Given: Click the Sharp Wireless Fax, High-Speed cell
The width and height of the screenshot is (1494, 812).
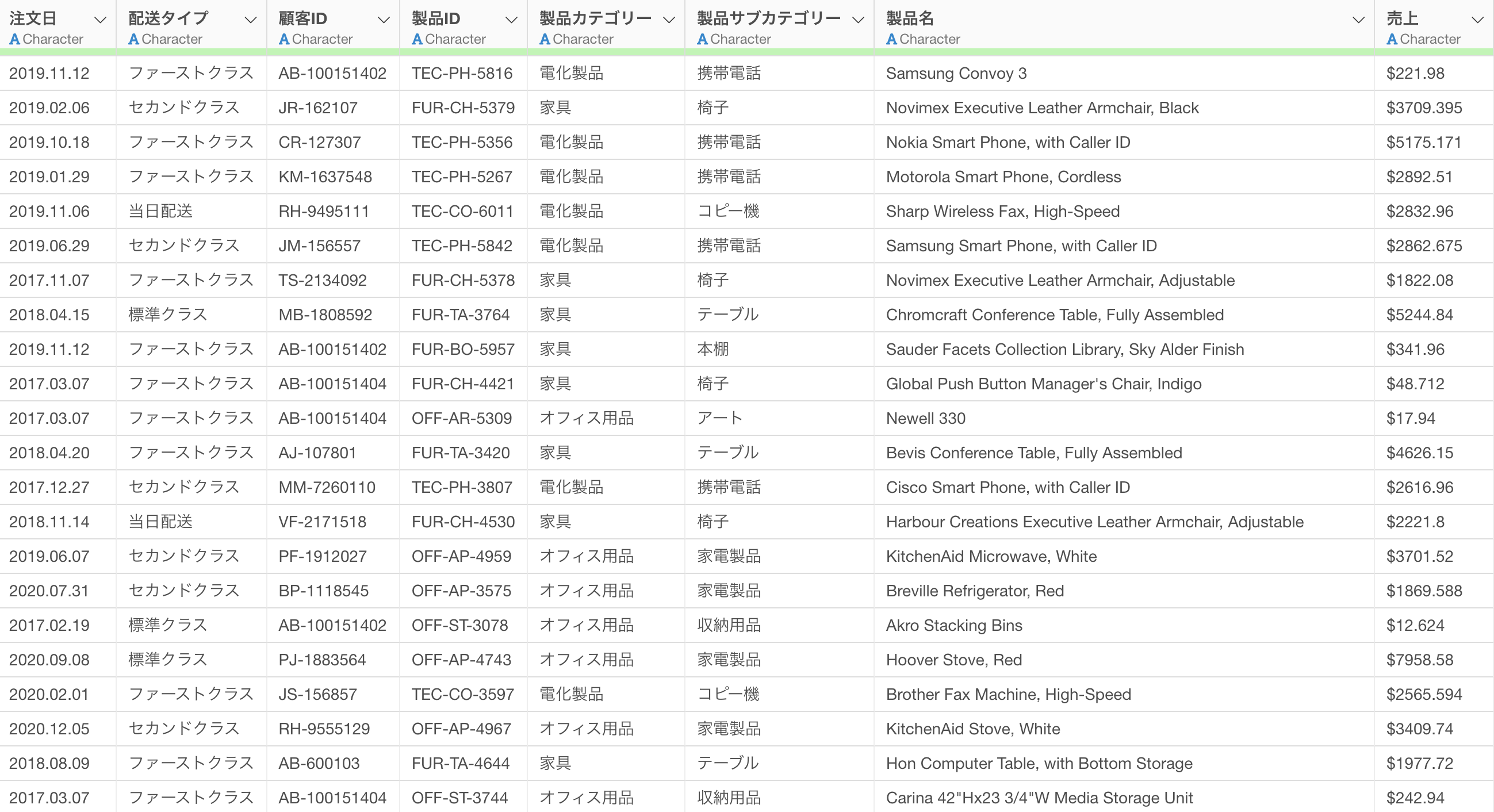Looking at the screenshot, I should pos(1124,212).
